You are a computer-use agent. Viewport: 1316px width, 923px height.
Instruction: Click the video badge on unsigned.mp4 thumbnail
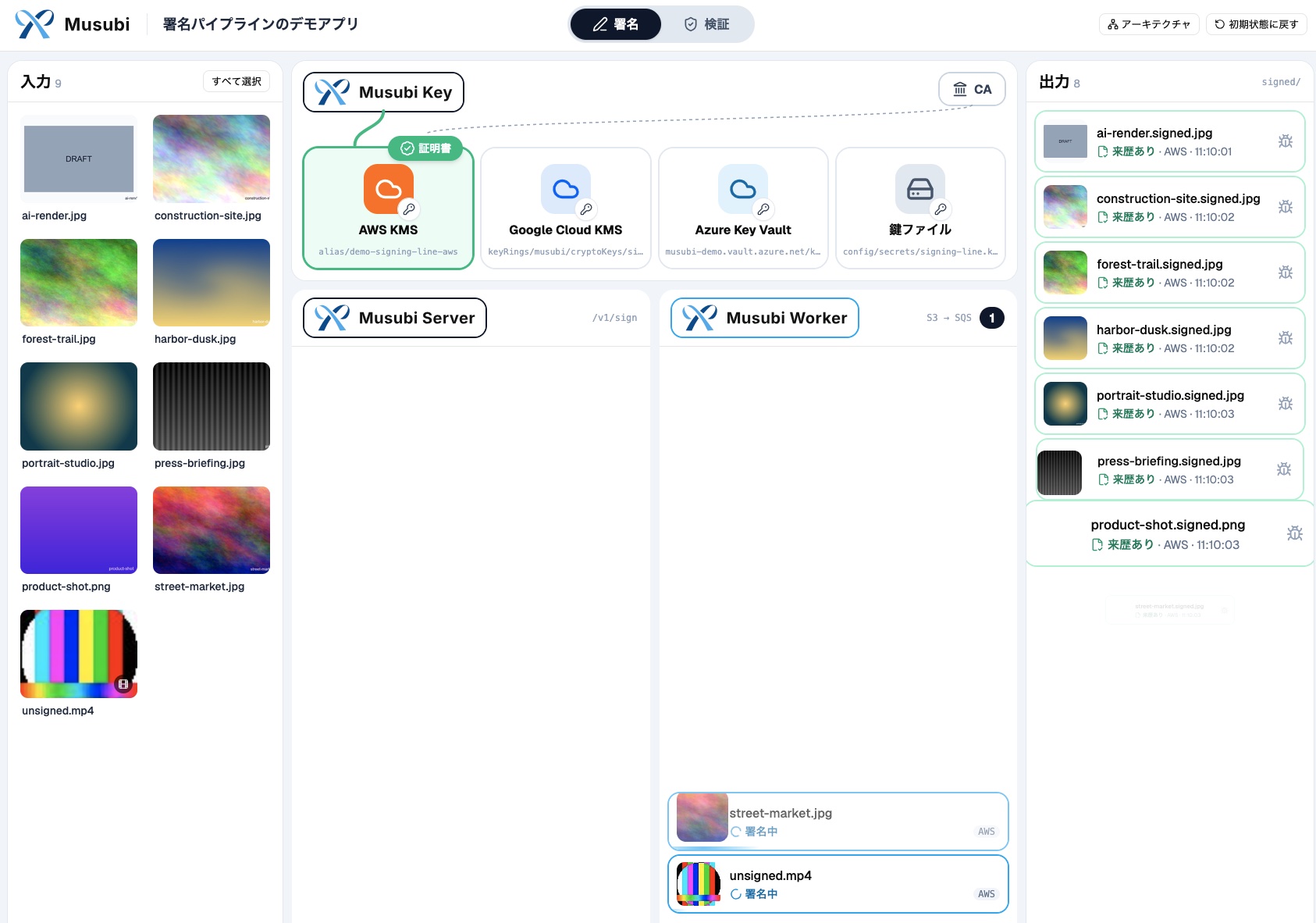[x=123, y=684]
